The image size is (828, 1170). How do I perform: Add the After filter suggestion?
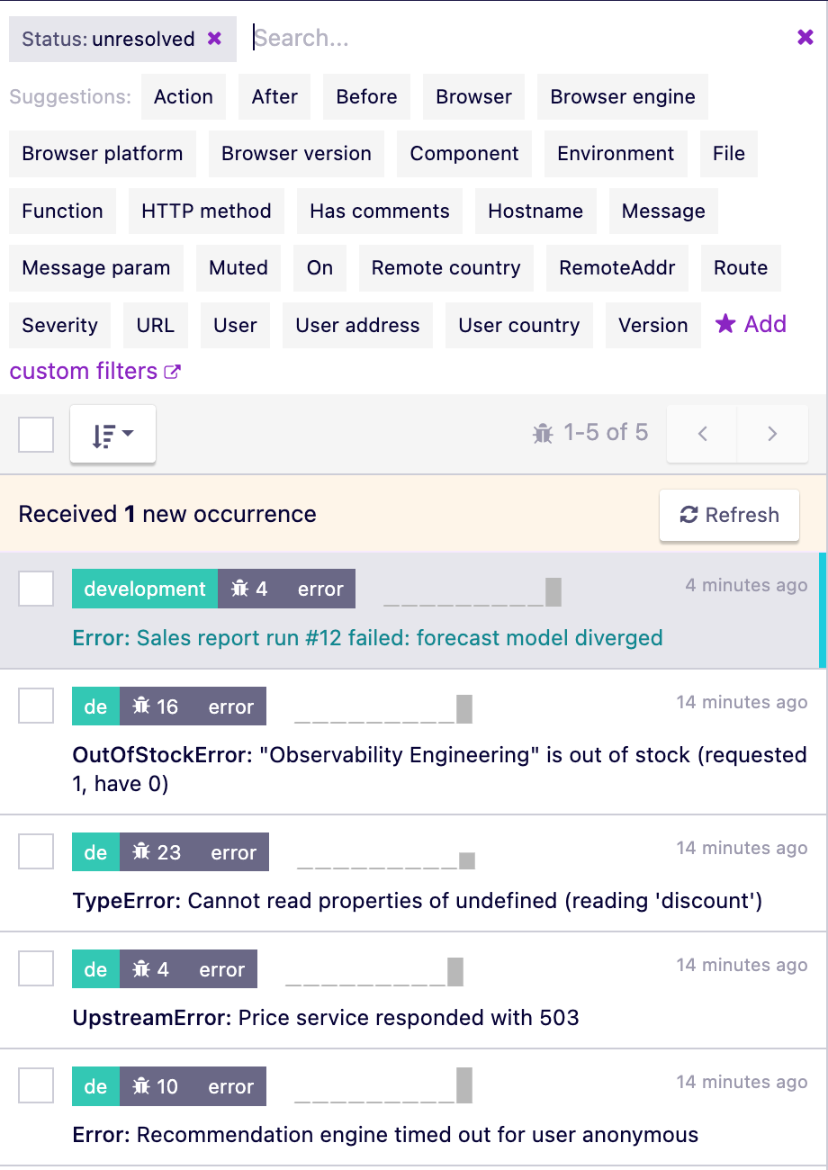(x=275, y=97)
